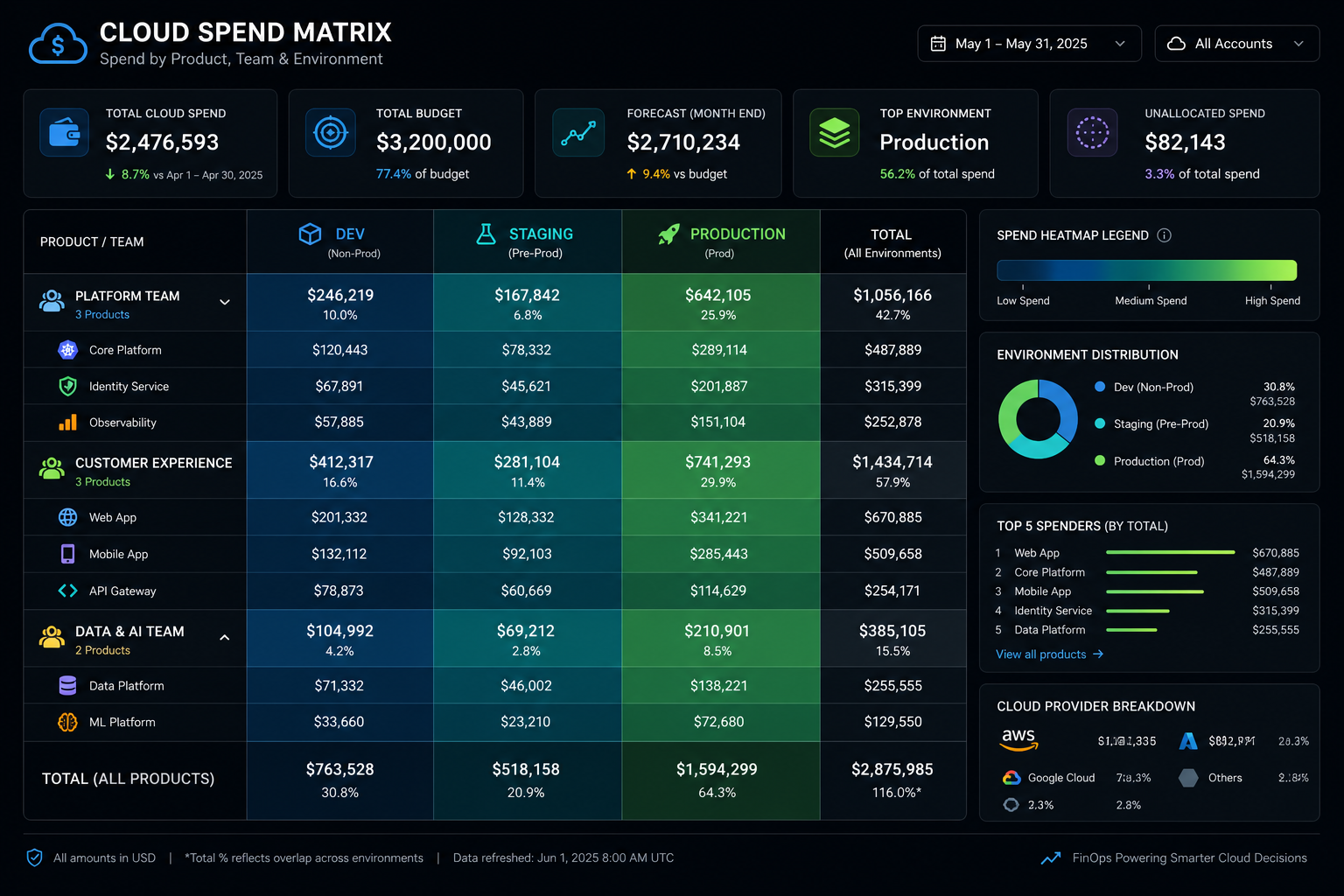Image resolution: width=1344 pixels, height=896 pixels.
Task: Click the ML Platform total $129,550
Action: coord(893,722)
